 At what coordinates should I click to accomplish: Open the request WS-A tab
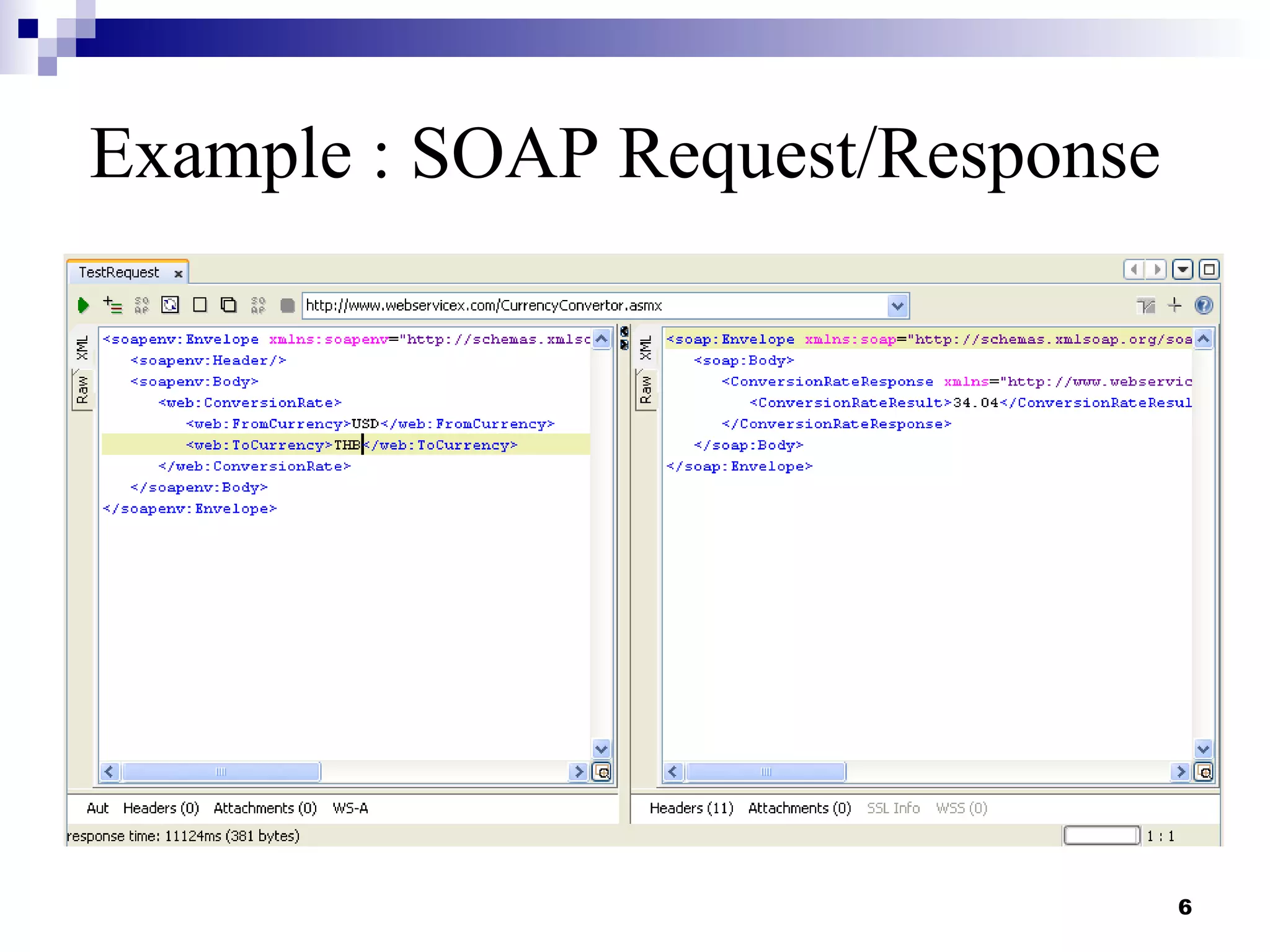coord(350,808)
